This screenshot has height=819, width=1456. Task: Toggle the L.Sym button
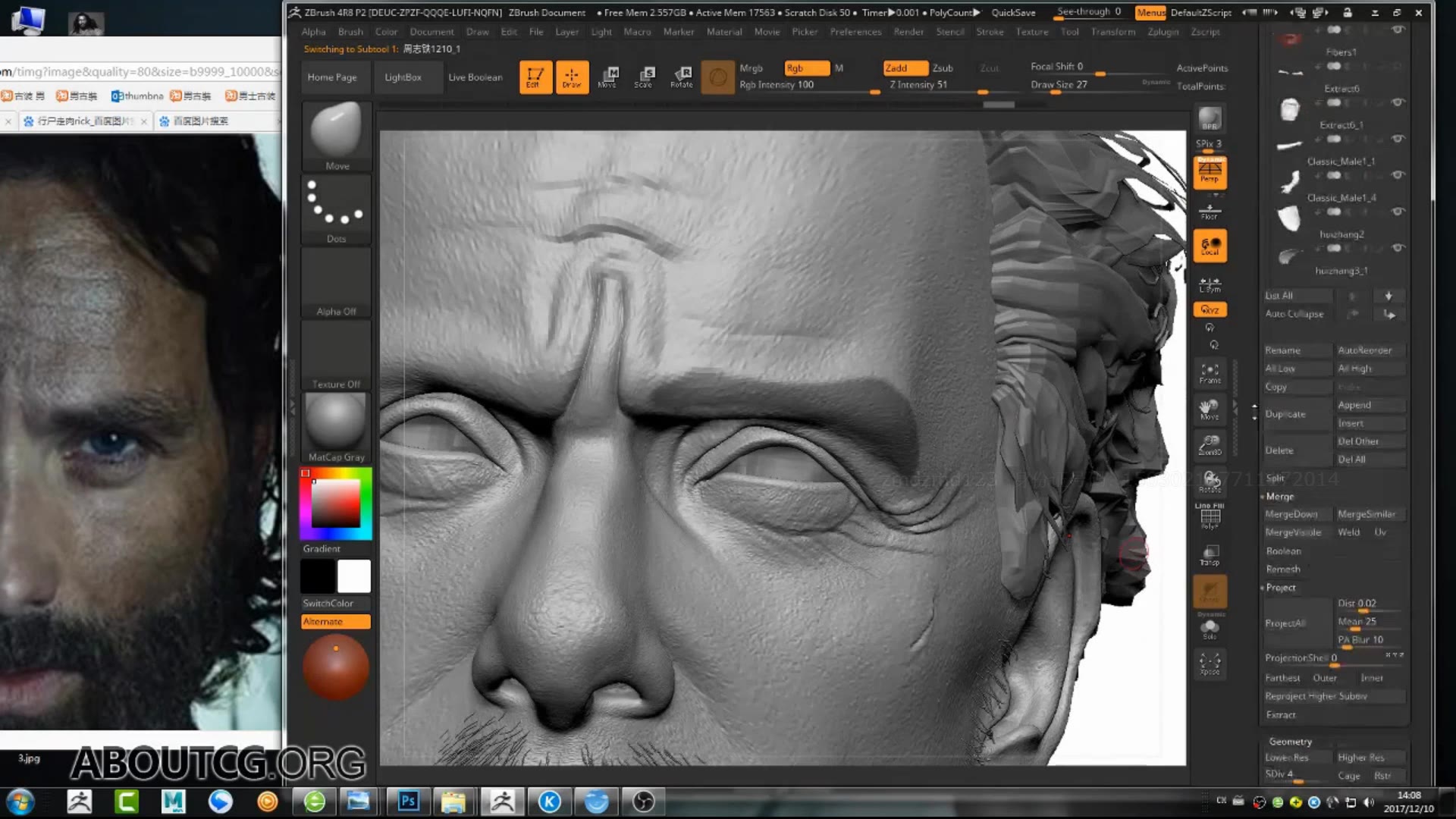click(1210, 284)
